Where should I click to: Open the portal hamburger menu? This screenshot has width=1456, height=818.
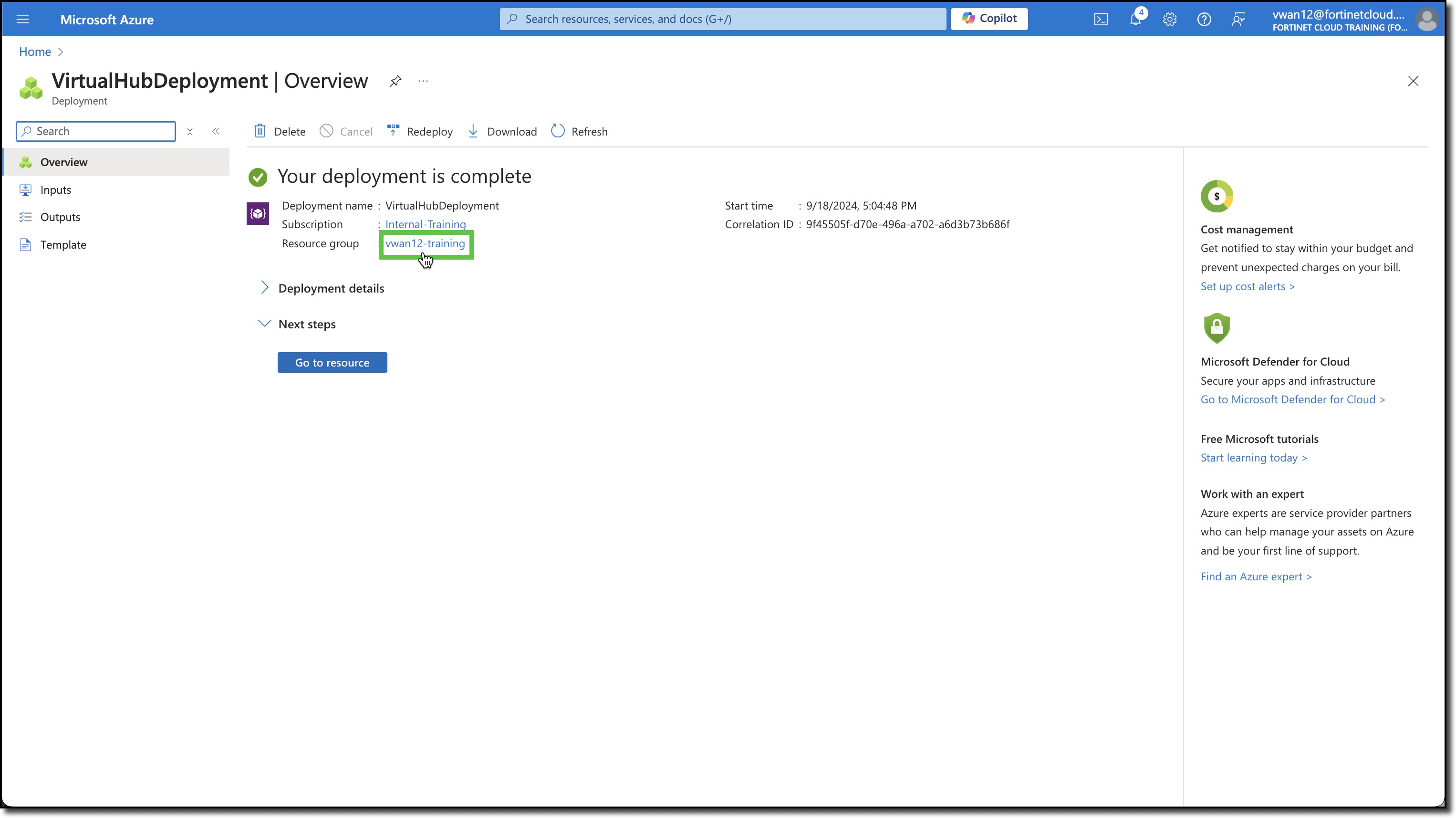22,19
